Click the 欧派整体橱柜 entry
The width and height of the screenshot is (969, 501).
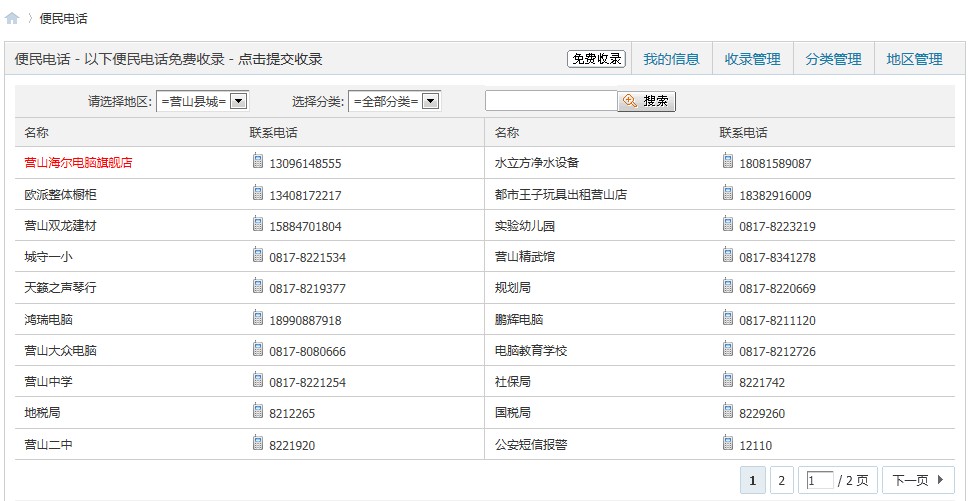click(60, 195)
